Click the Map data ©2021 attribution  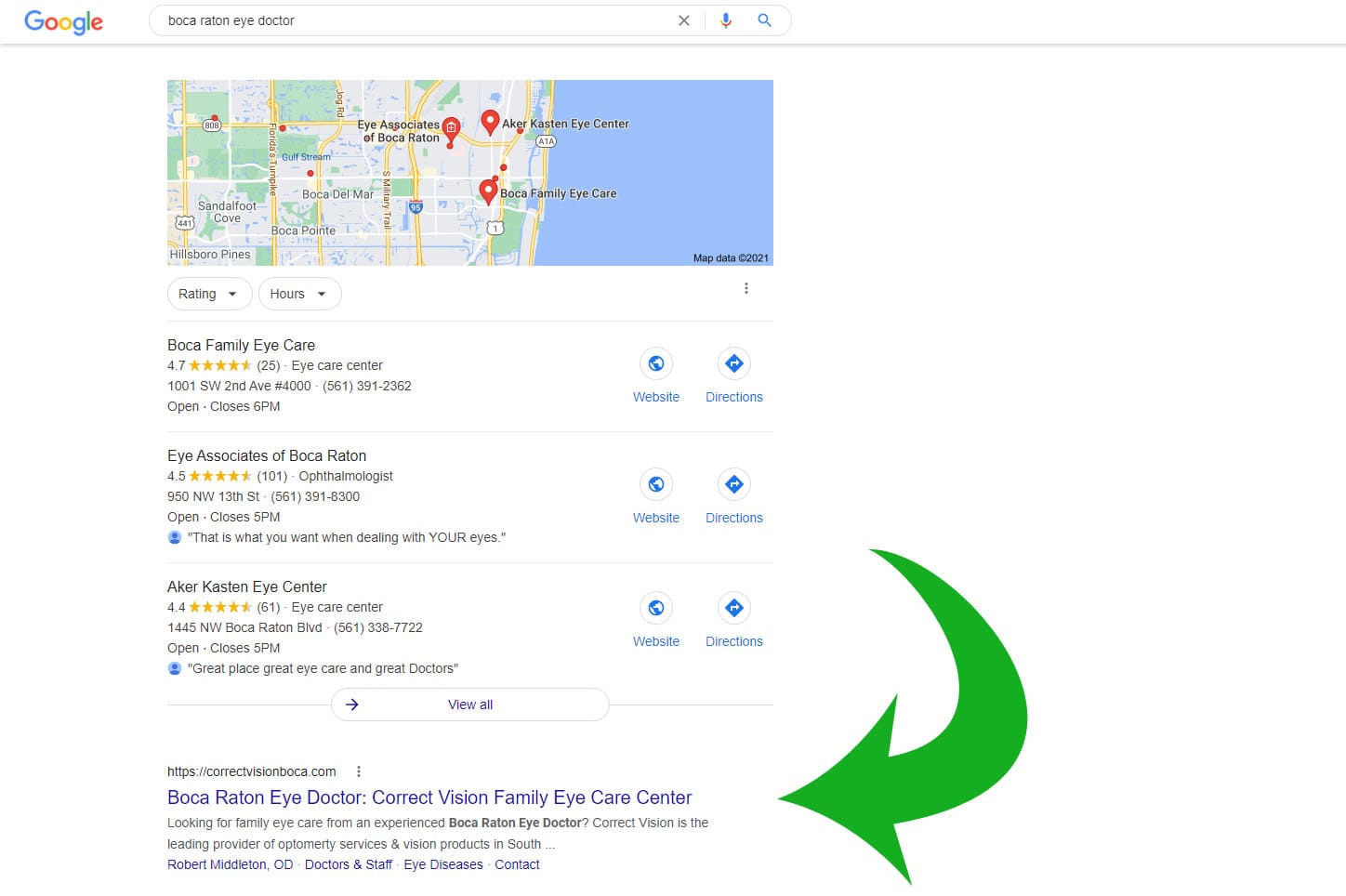[731, 258]
